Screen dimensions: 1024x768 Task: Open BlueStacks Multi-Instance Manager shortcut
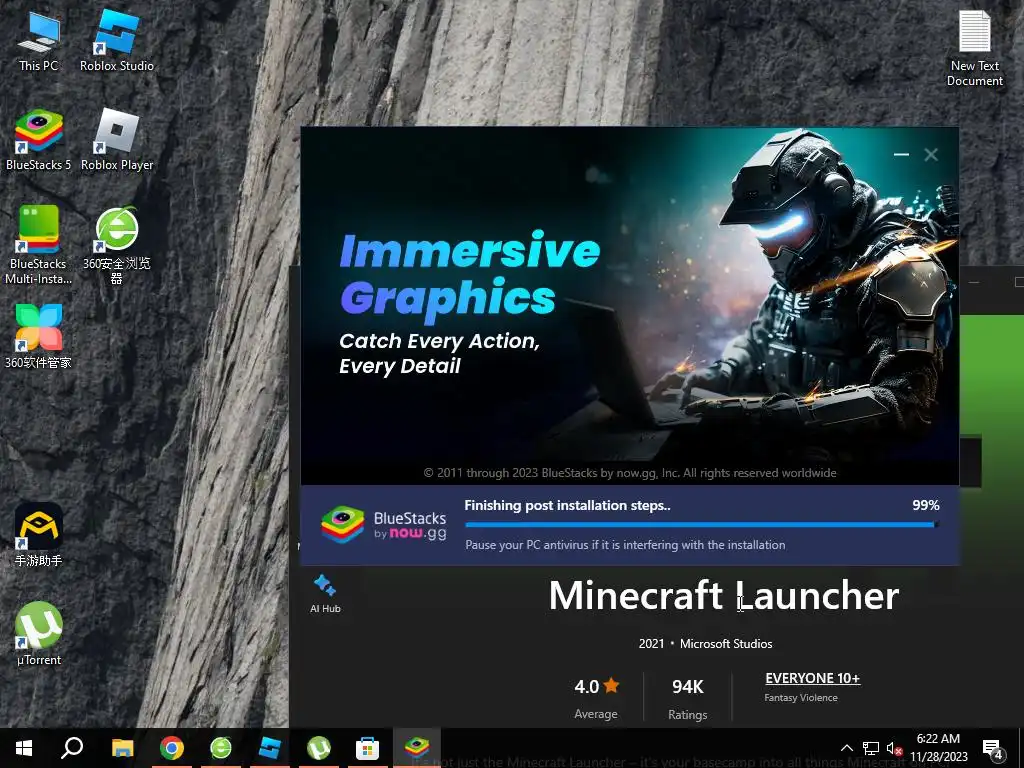39,245
